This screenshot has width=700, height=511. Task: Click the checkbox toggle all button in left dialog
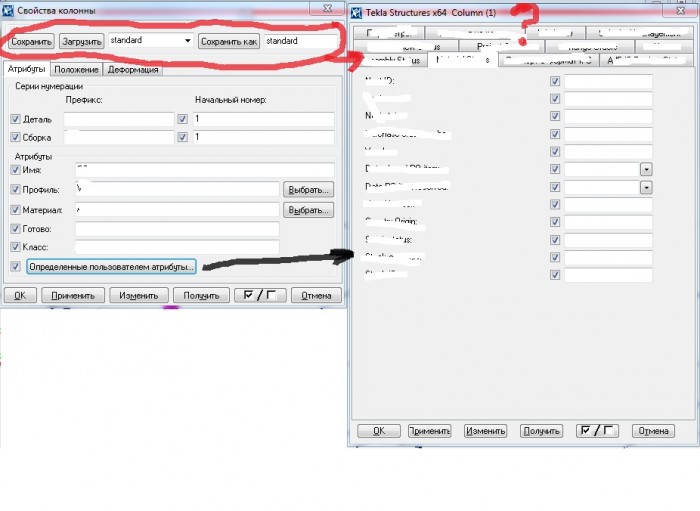point(260,295)
